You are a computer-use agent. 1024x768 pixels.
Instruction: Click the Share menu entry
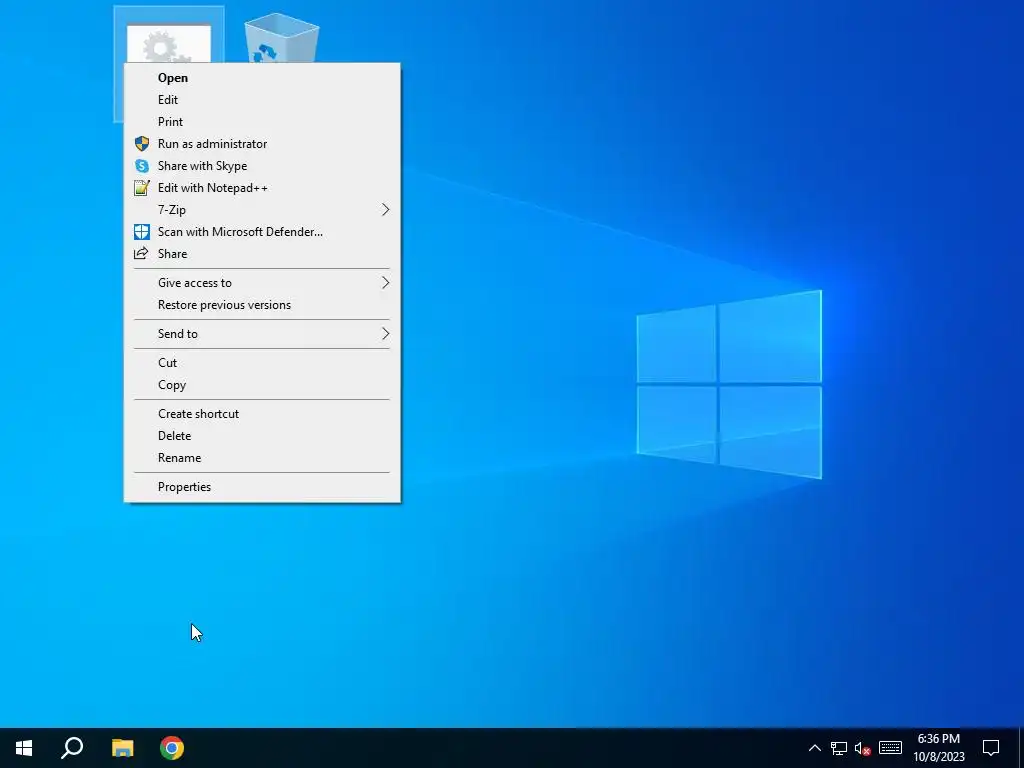tap(262, 254)
